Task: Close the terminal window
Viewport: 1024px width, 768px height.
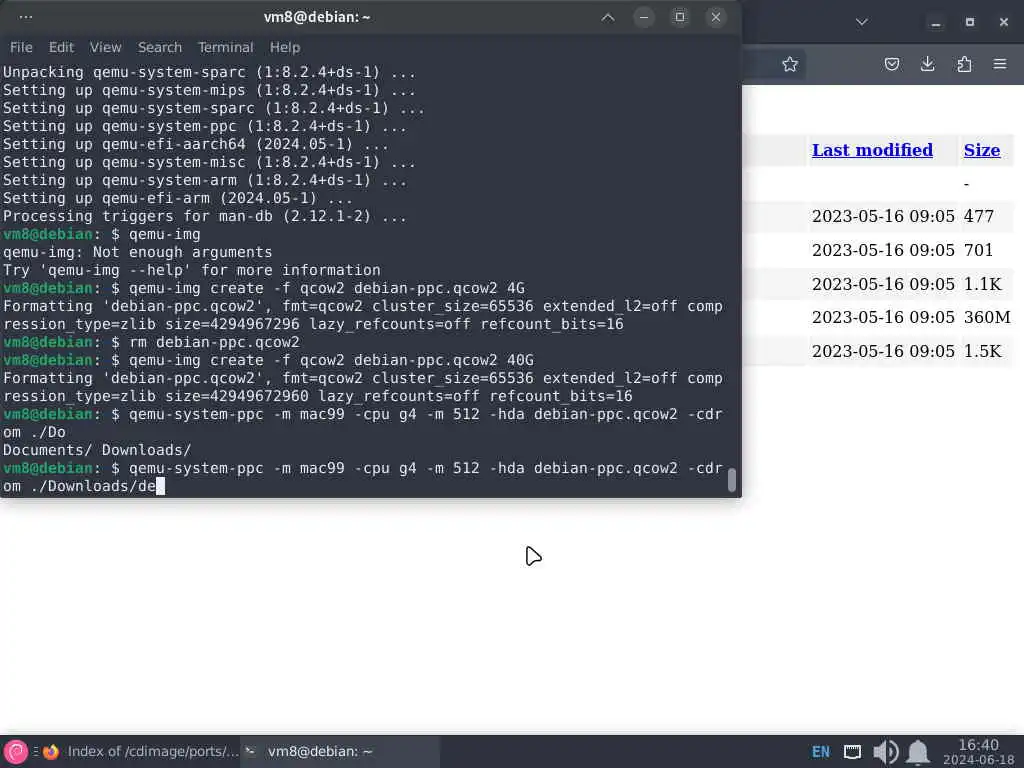Action: [x=716, y=17]
